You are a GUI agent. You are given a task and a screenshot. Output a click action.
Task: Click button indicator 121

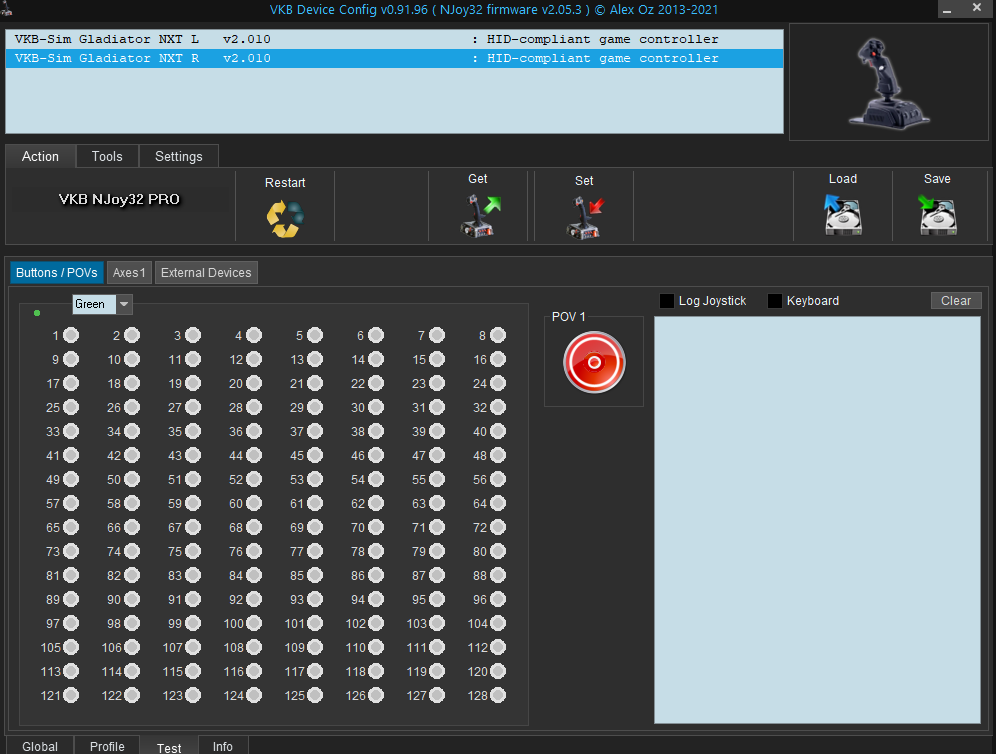[x=71, y=695]
